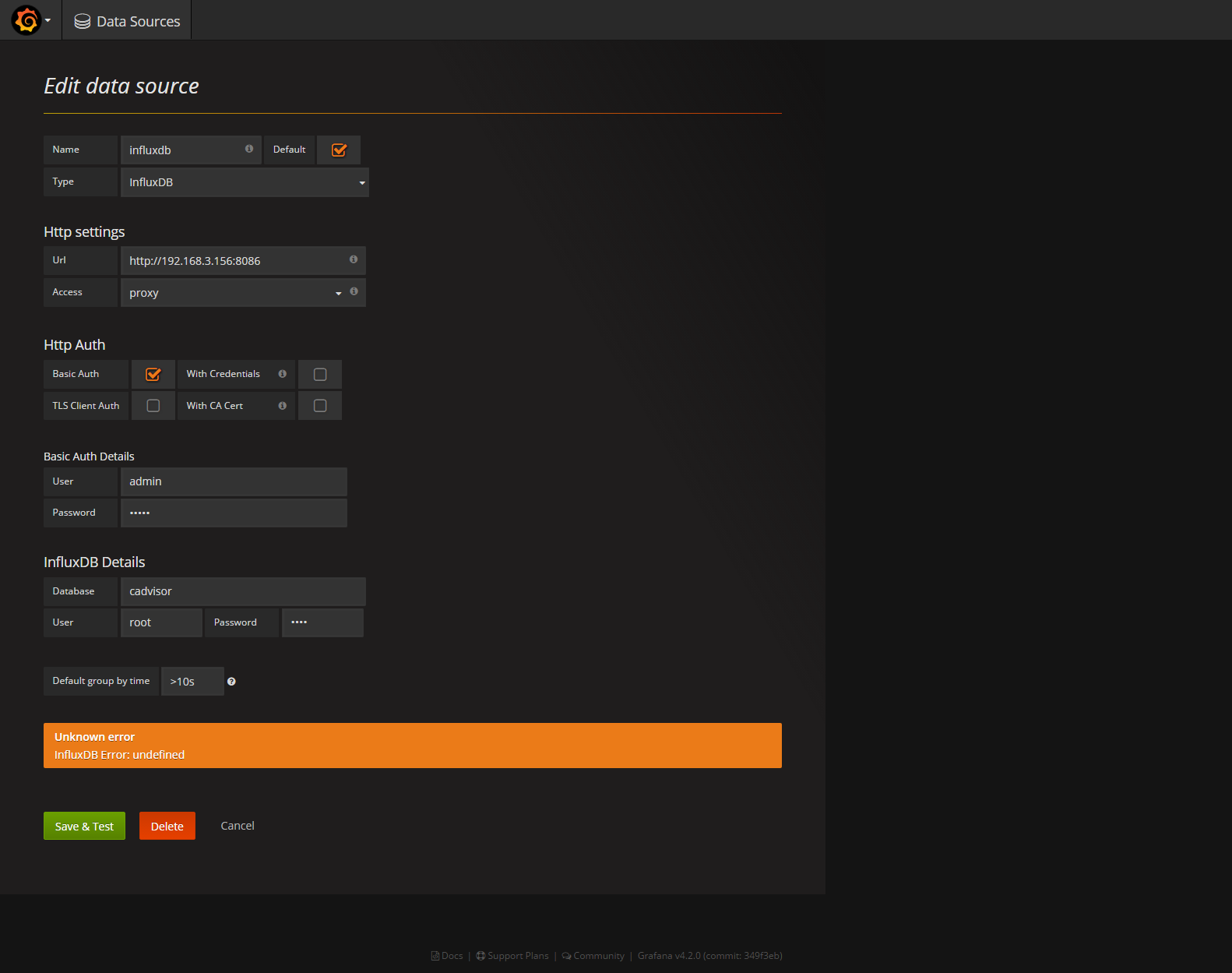Viewport: 1232px width, 973px height.
Task: Click the influxdb name input field
Action: pyautogui.click(x=191, y=150)
